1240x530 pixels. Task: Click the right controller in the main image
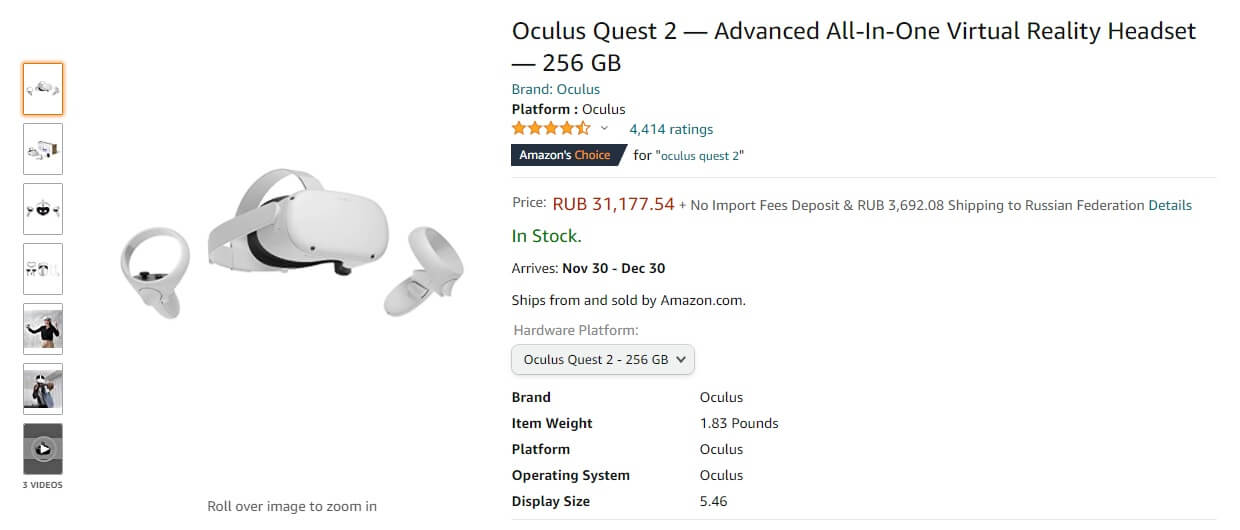coord(426,270)
